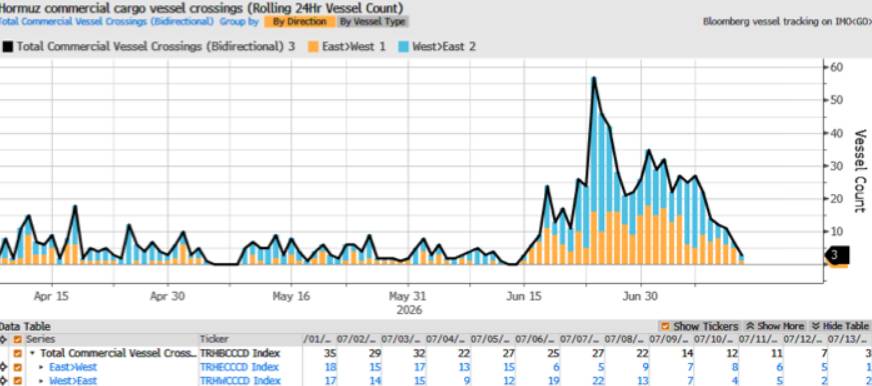Click the 07/06 date column header
Screen dimensions: 872x386
[x=535, y=339]
